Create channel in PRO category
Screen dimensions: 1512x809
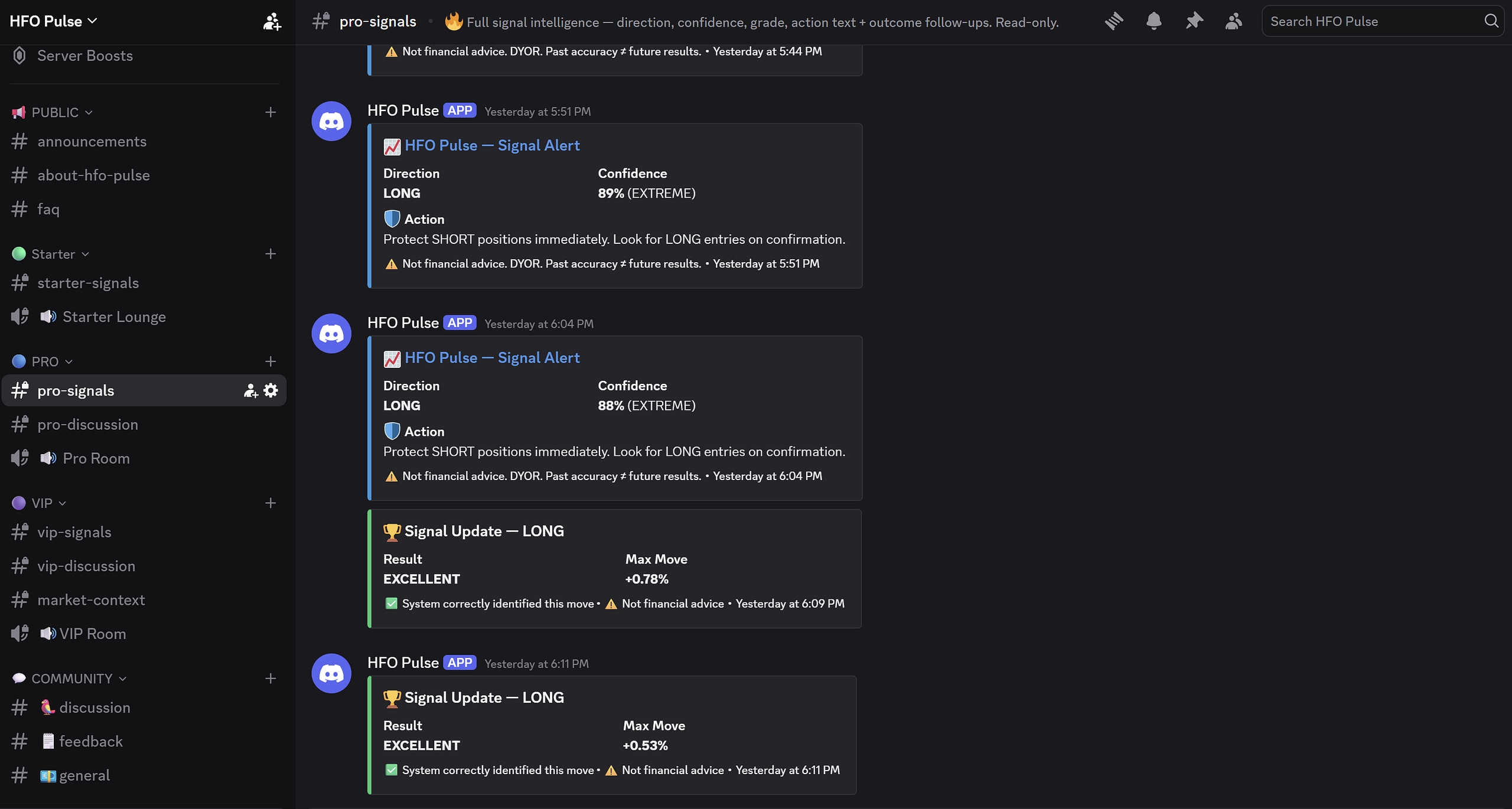(x=271, y=361)
